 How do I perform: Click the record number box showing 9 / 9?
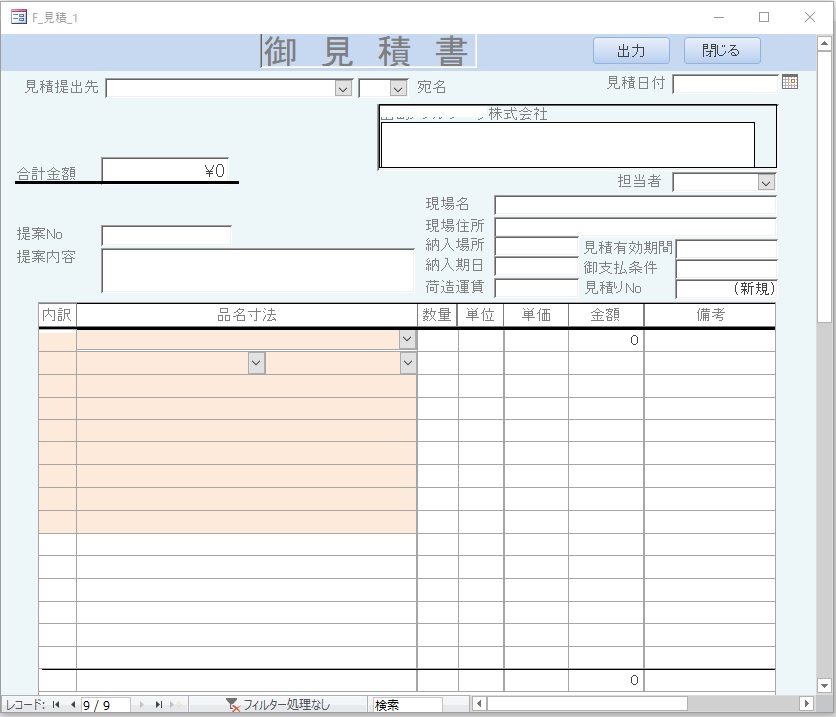coord(105,705)
